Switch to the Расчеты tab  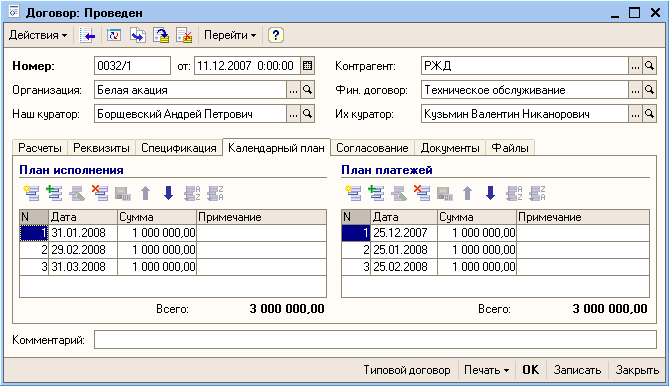pyautogui.click(x=40, y=148)
